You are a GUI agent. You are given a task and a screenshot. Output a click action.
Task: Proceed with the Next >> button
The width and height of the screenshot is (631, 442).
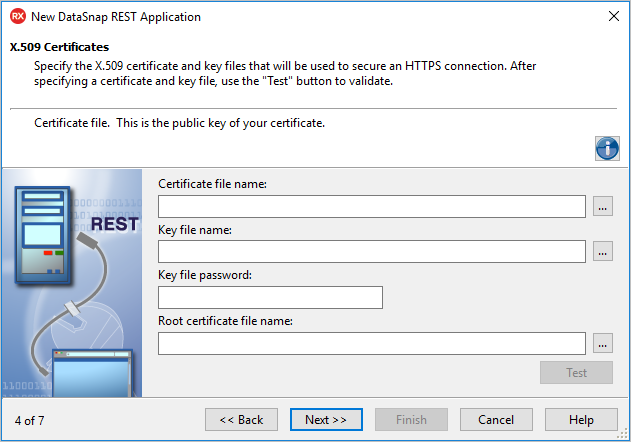click(x=326, y=420)
